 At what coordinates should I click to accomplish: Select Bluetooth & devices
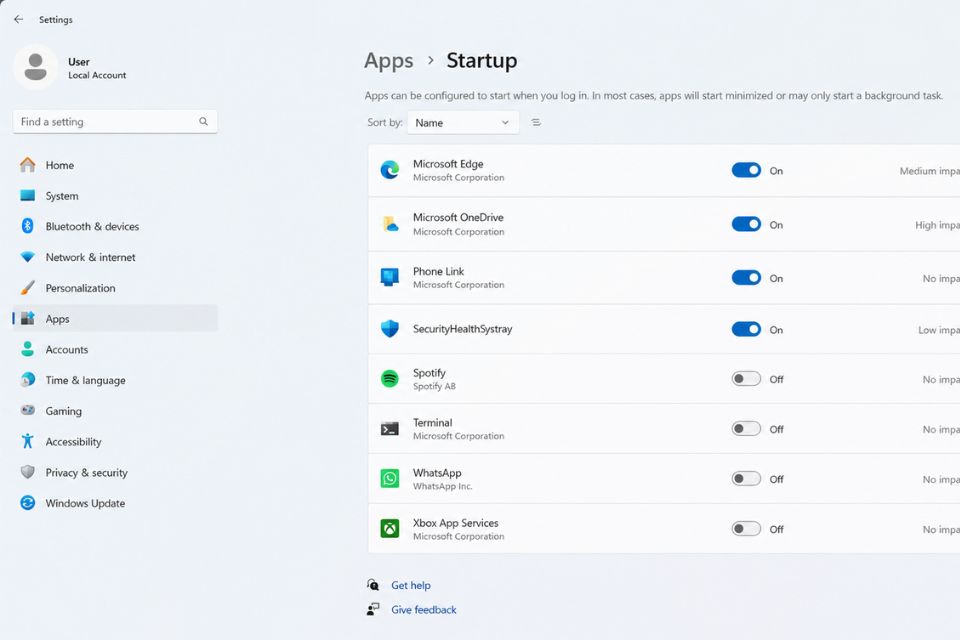coord(115,226)
